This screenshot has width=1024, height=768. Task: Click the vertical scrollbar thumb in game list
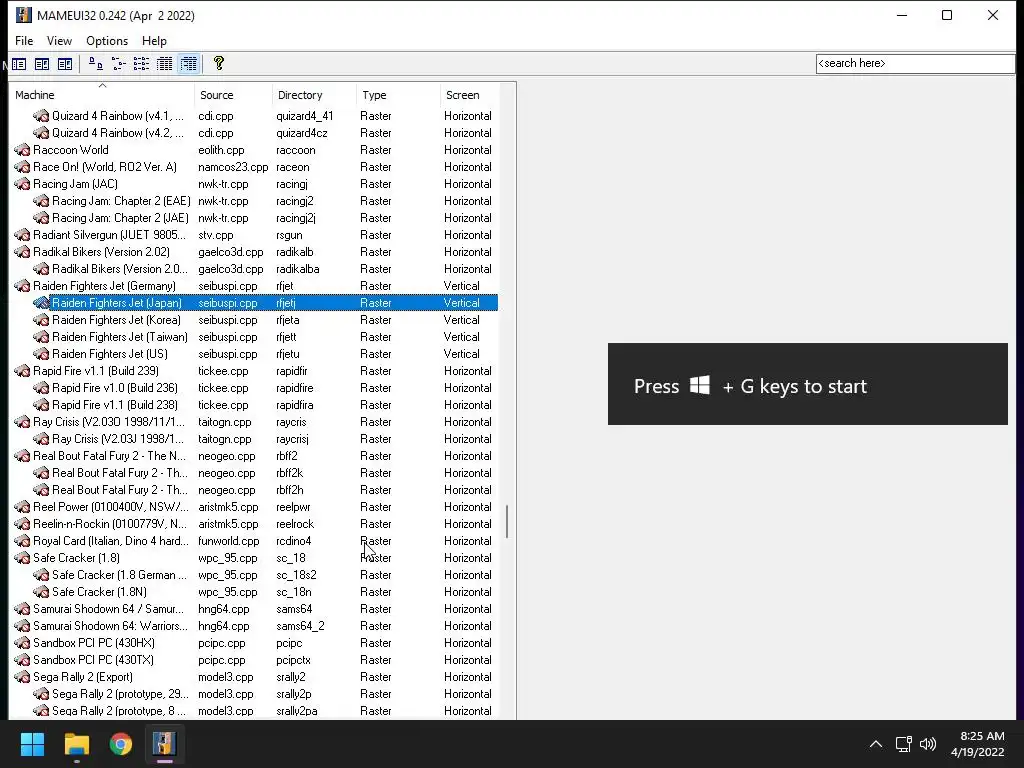tap(507, 521)
